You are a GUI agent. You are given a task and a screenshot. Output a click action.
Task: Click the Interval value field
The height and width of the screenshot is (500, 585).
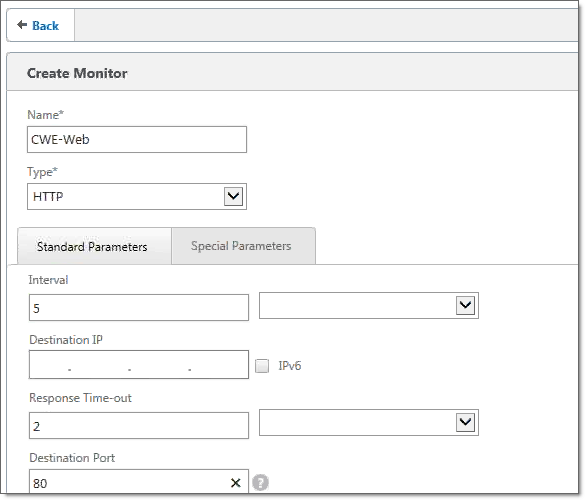tap(139, 307)
